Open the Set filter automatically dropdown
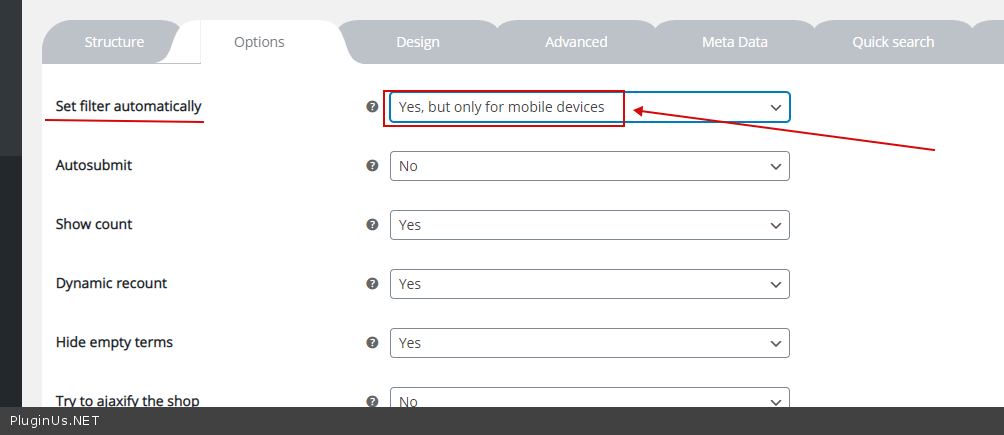Viewport: 1004px width, 435px height. tap(589, 107)
